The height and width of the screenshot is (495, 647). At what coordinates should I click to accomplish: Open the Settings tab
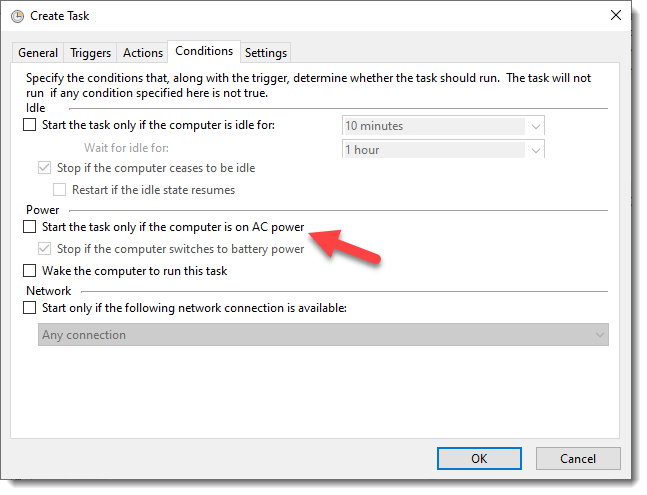click(265, 53)
